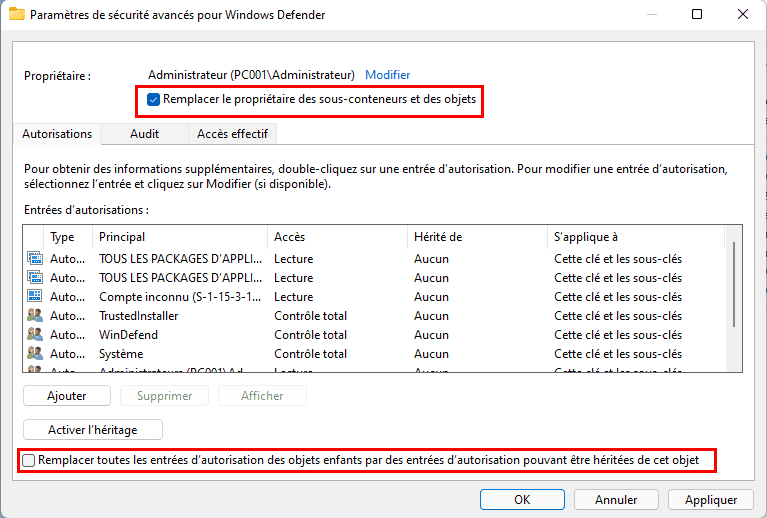Enable Remplacer toutes les entrées d'autorisation des objets enfants
The image size is (767, 518).
coord(28,460)
